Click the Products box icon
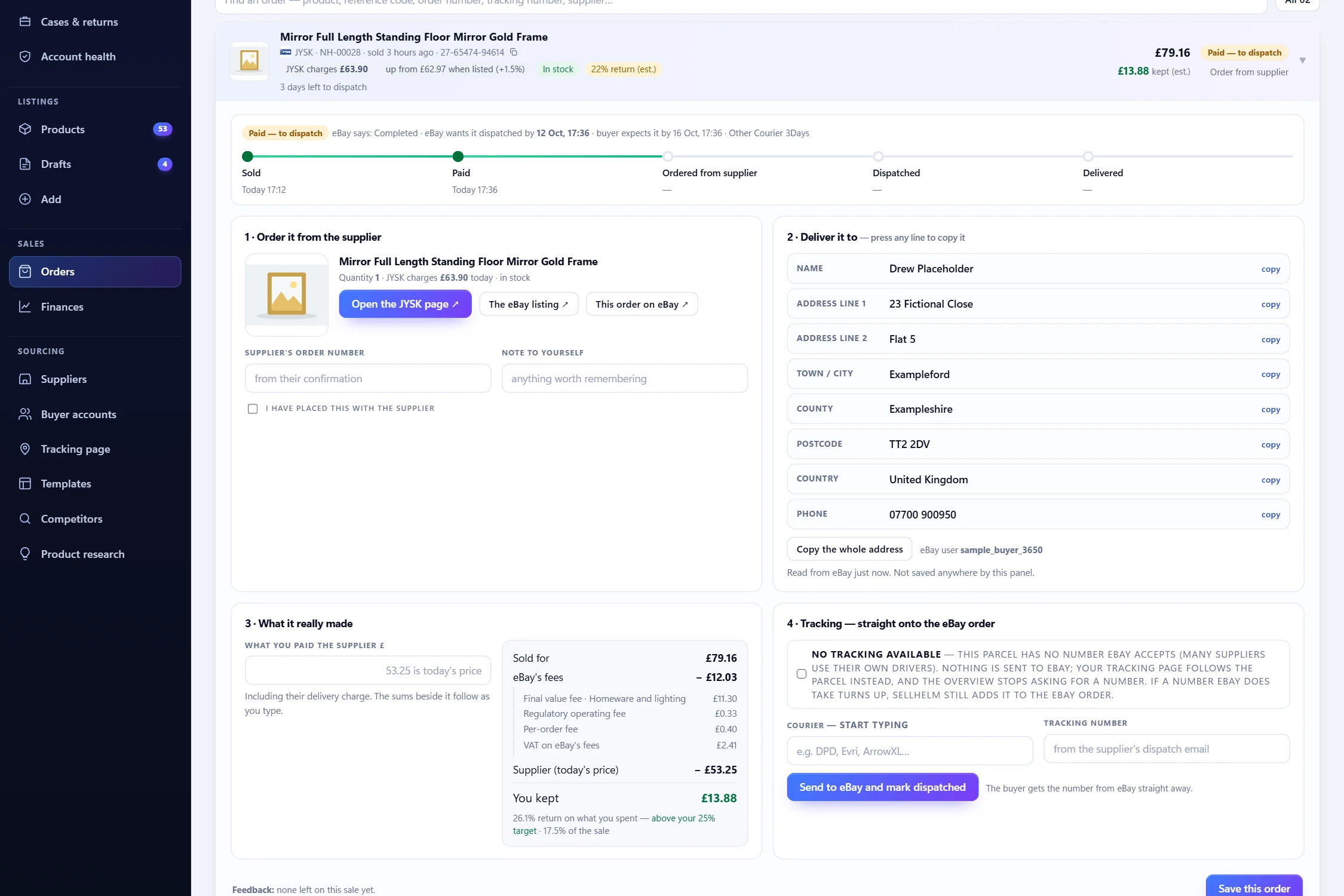The height and width of the screenshot is (896, 1344). pyautogui.click(x=25, y=129)
